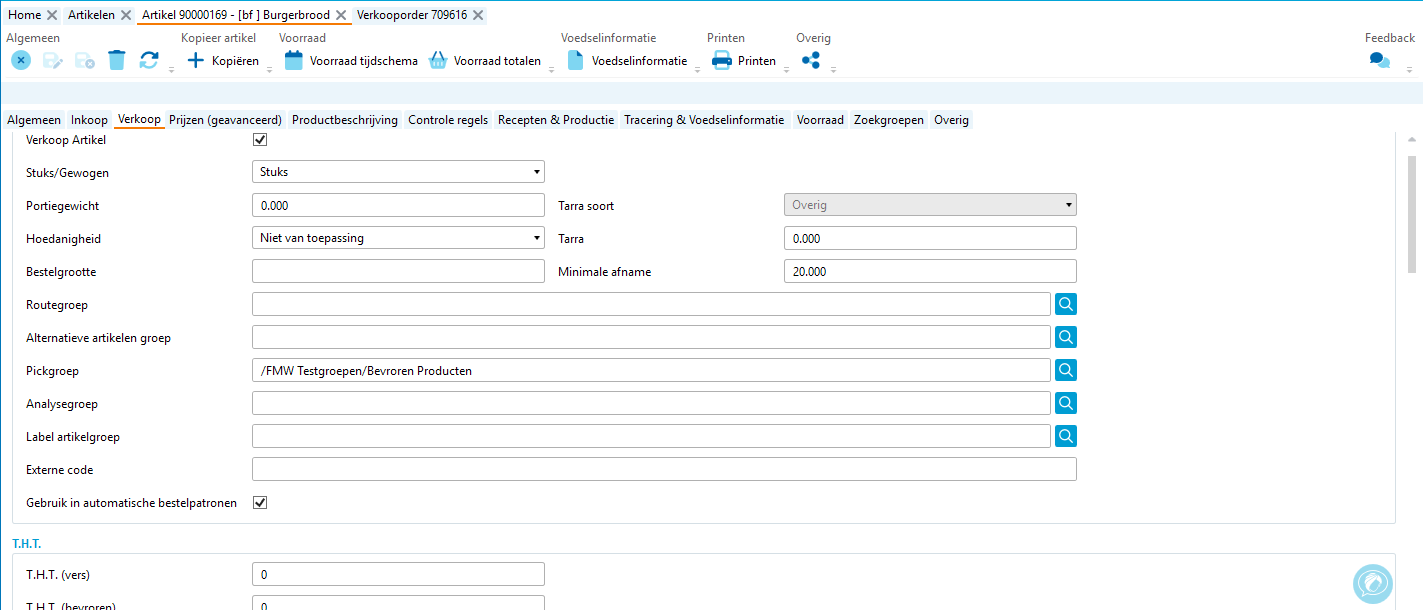Image resolution: width=1423 pixels, height=610 pixels.
Task: Click the scrollbar up arrow
Action: [1412, 140]
